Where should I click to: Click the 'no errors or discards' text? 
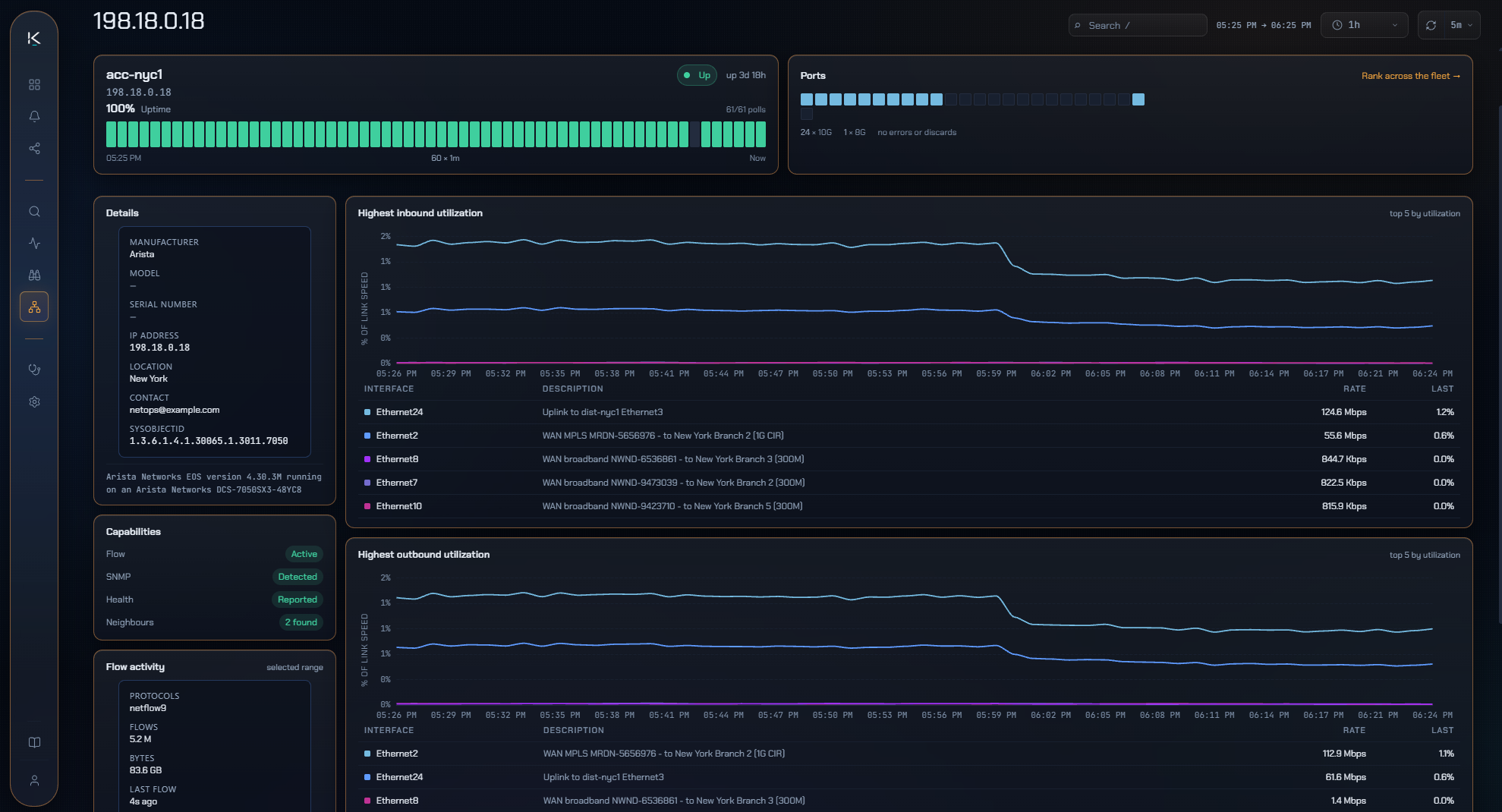click(917, 132)
